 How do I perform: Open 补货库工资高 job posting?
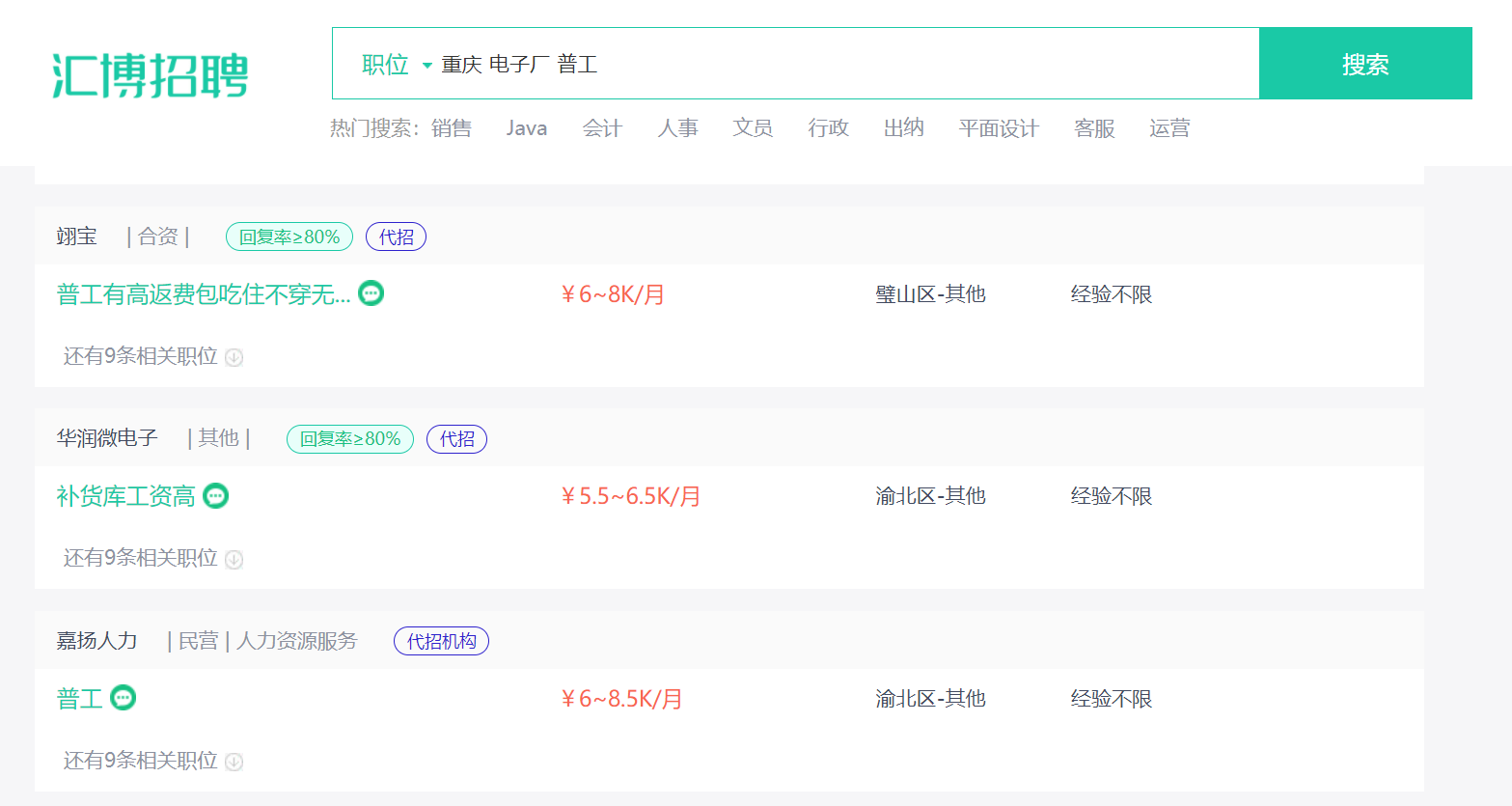click(125, 496)
